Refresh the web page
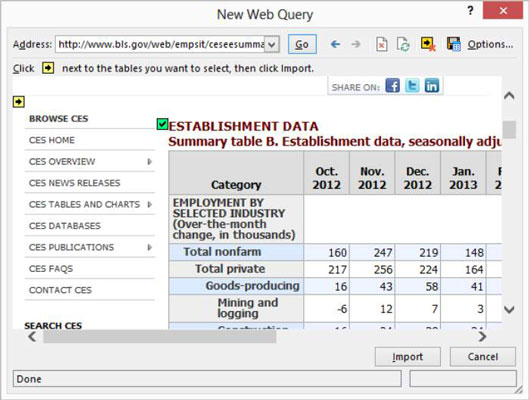The width and height of the screenshot is (529, 400). pos(403,44)
